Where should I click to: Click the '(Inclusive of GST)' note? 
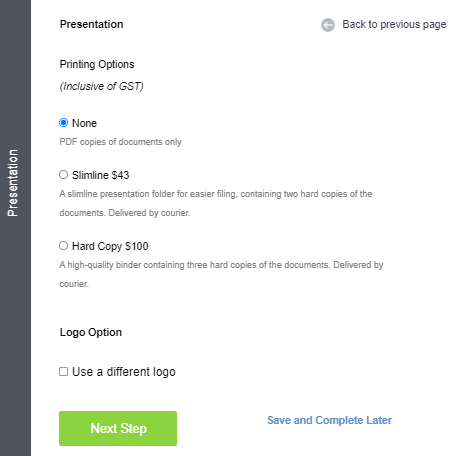point(101,86)
